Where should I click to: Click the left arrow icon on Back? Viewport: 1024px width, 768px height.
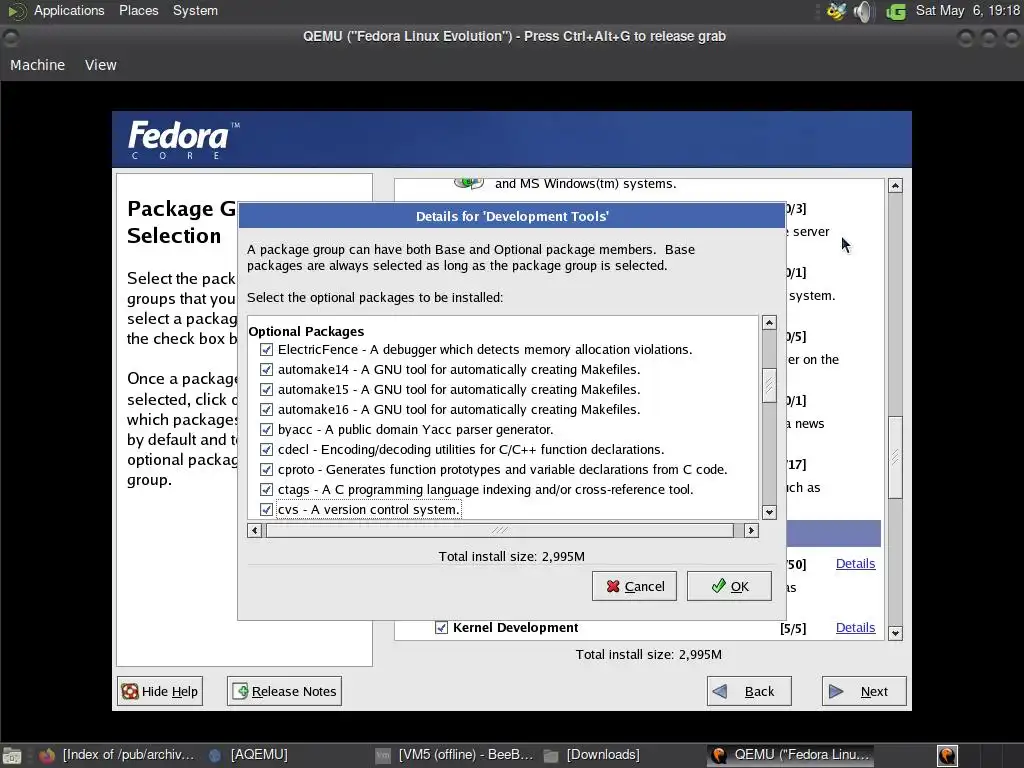[720, 691]
